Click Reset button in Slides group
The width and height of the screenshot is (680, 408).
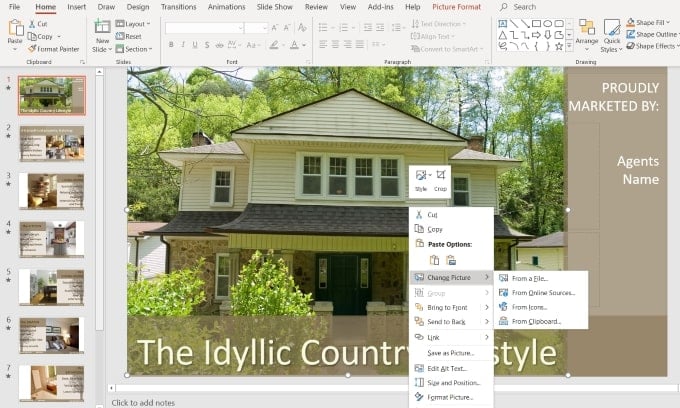pos(133,36)
